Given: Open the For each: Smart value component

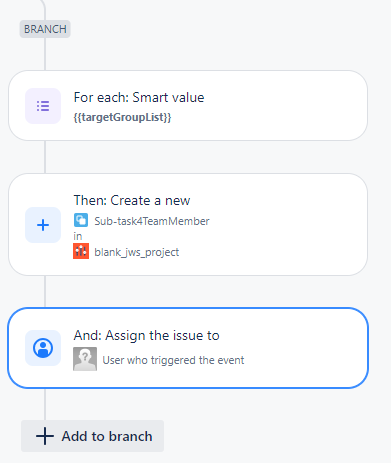Looking at the screenshot, I should click(x=188, y=106).
